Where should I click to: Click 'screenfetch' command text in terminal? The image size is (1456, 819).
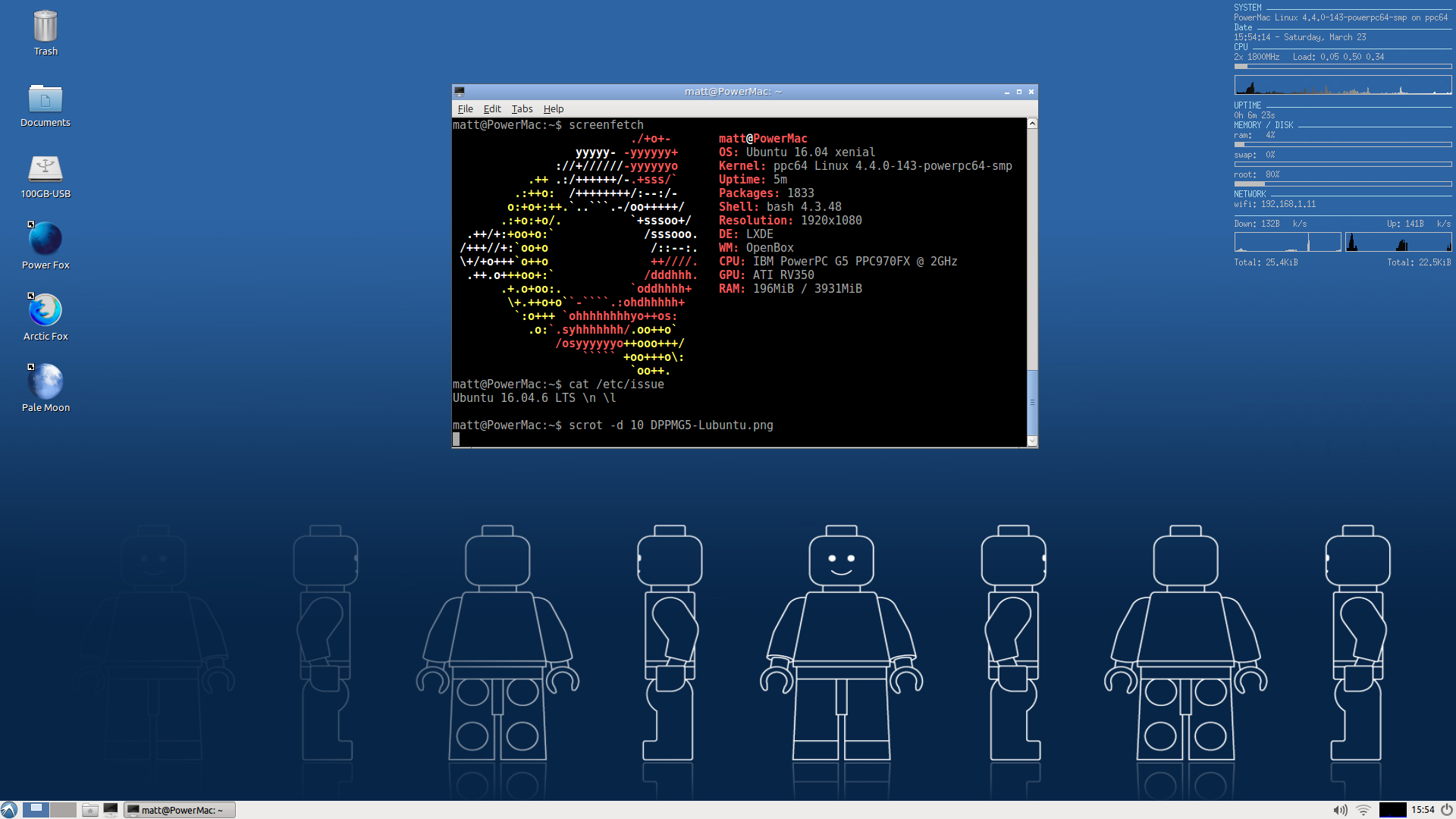click(606, 125)
